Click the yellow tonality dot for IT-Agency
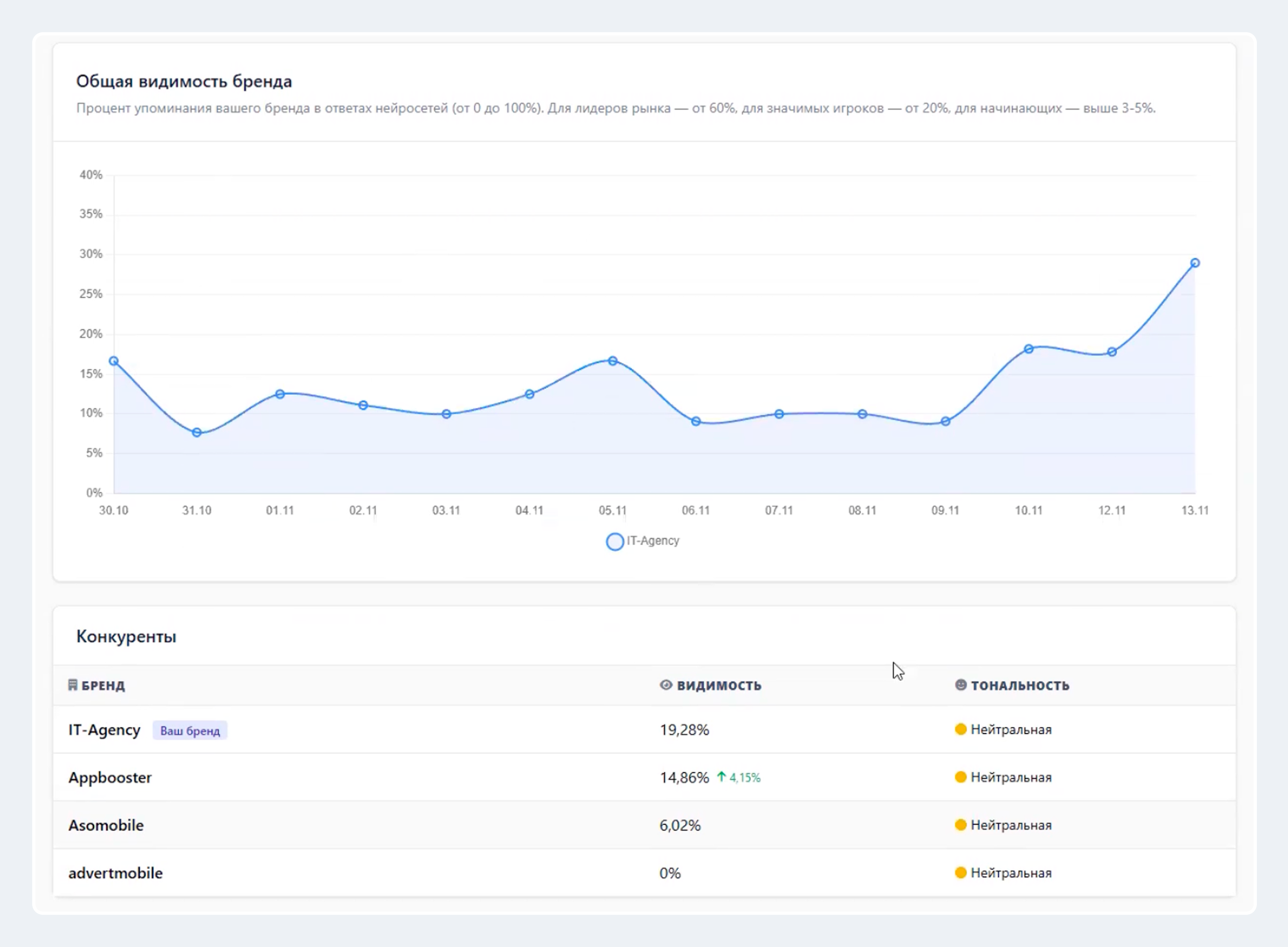The width and height of the screenshot is (1288, 947). coord(961,729)
